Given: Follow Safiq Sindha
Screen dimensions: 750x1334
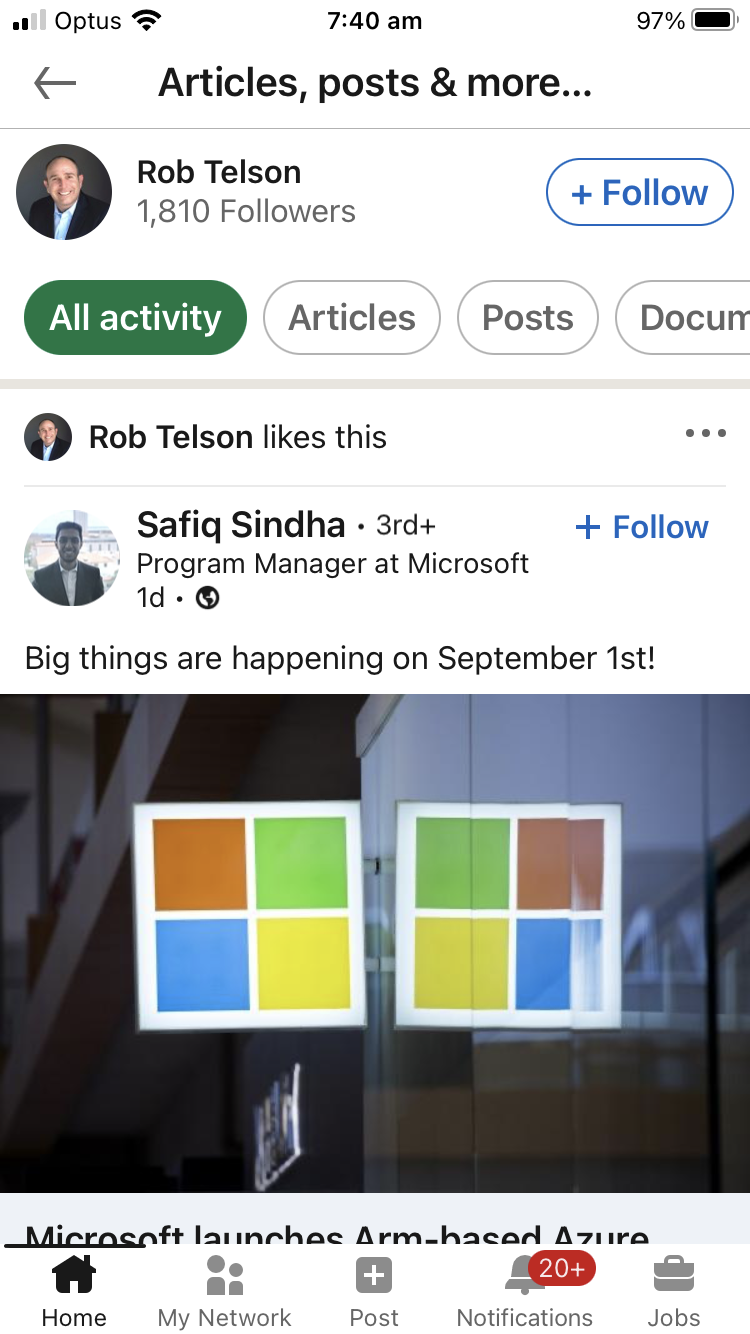Looking at the screenshot, I should click(642, 527).
